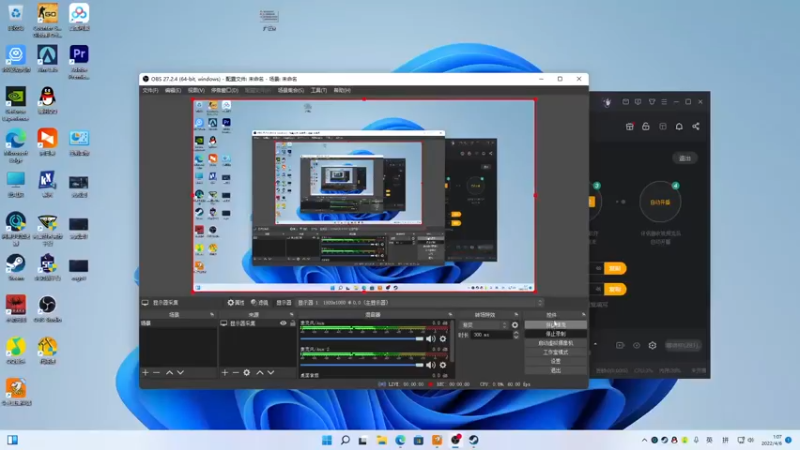Switch to Steam on the taskbar
800x450 pixels.
(x=474, y=440)
